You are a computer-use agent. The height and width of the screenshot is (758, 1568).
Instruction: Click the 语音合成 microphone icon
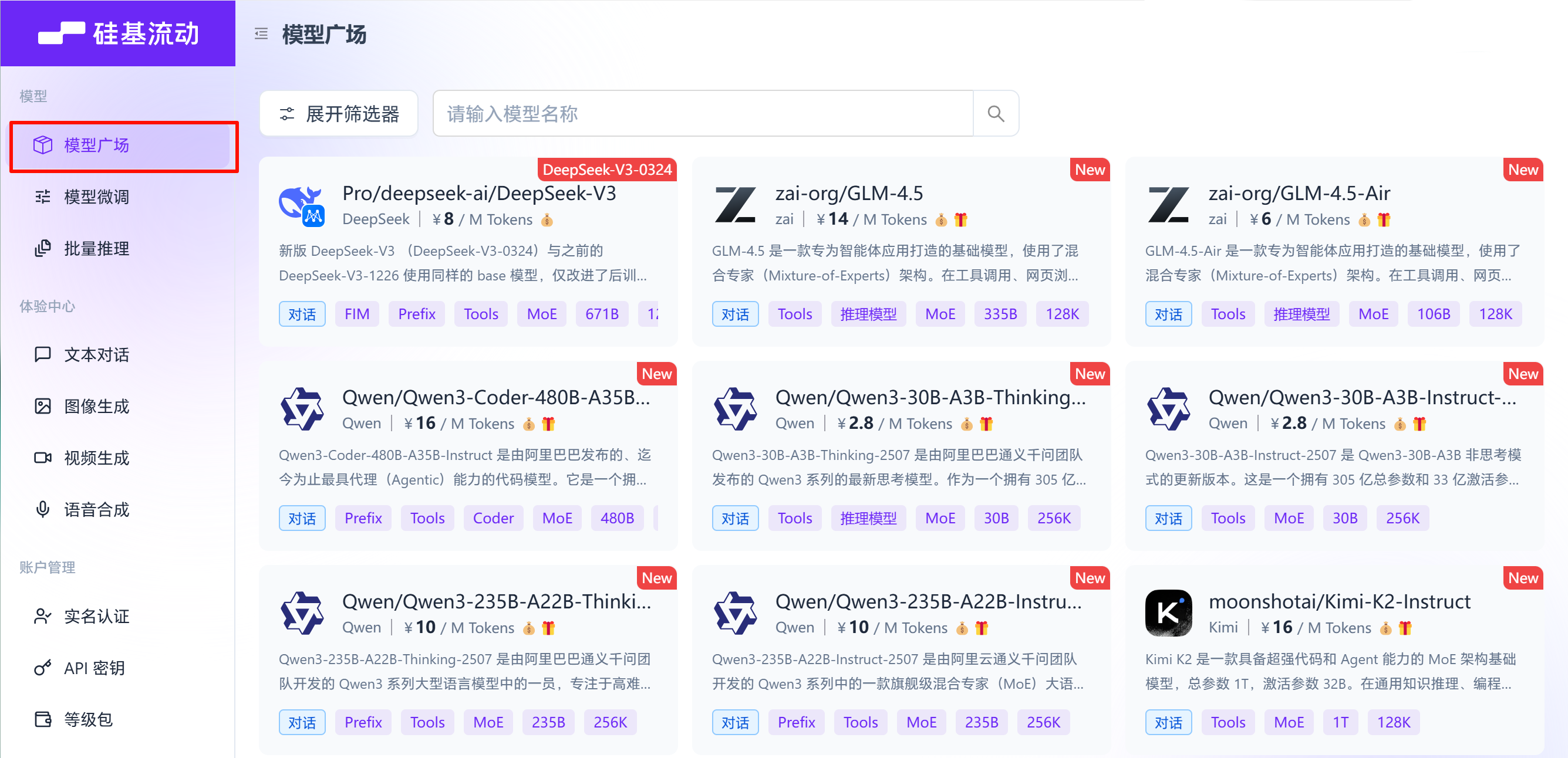[x=43, y=509]
